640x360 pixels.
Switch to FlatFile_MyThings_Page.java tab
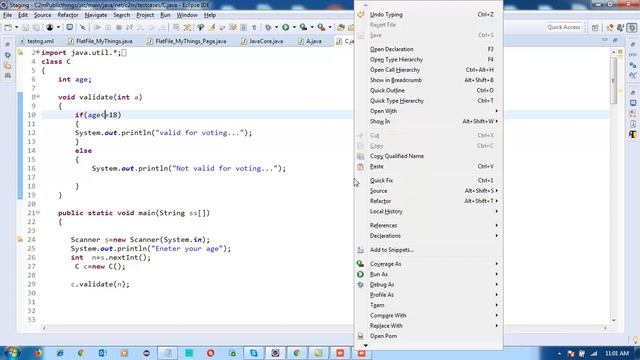tap(187, 41)
